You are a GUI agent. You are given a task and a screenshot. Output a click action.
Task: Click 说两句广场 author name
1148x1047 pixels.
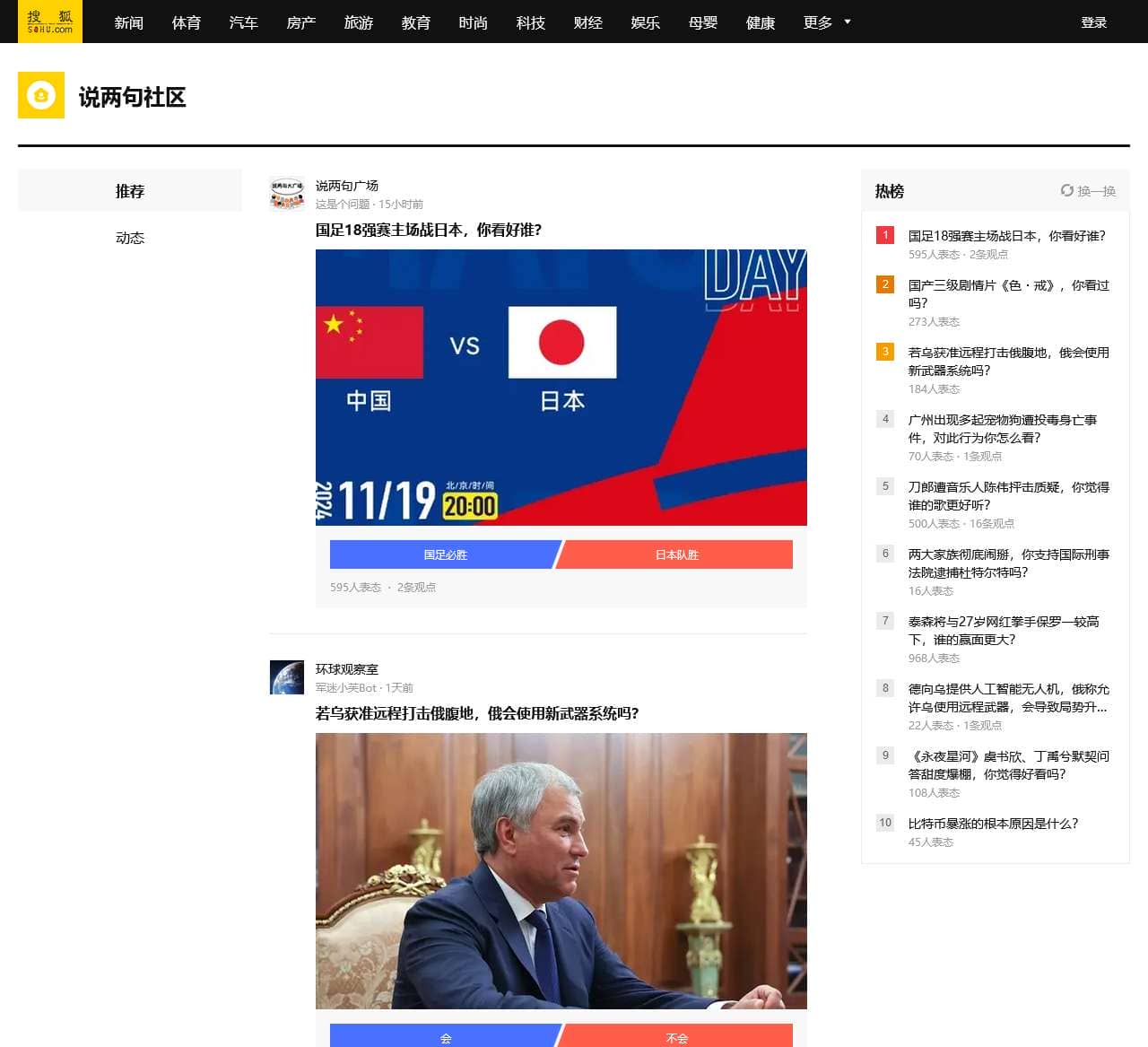click(x=347, y=186)
